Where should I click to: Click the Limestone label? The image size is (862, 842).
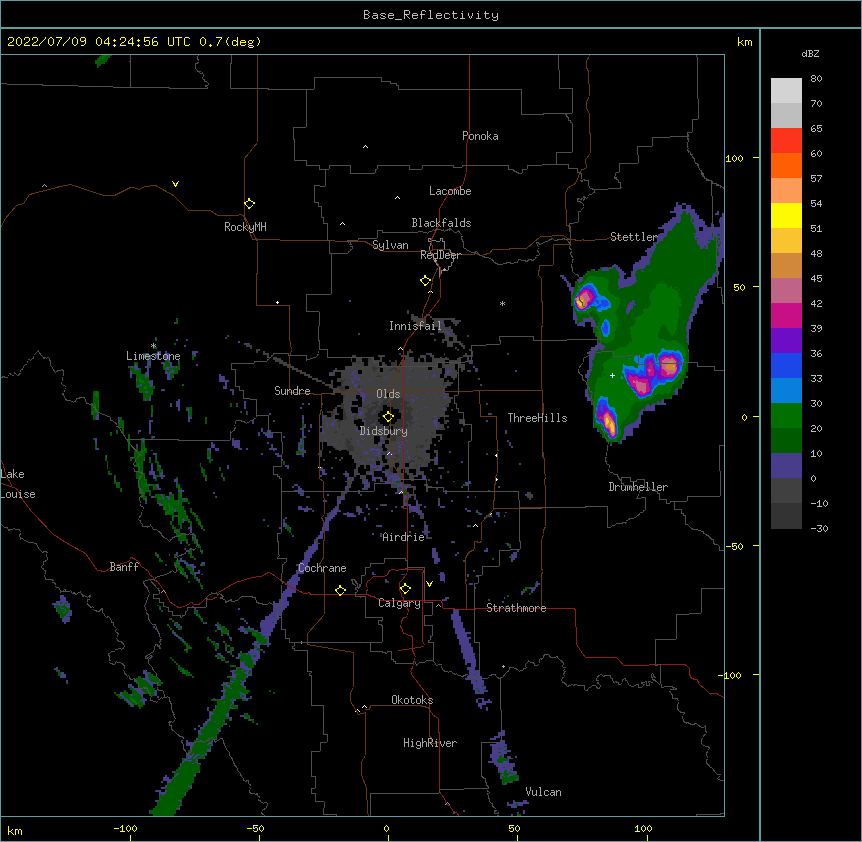coord(153,356)
